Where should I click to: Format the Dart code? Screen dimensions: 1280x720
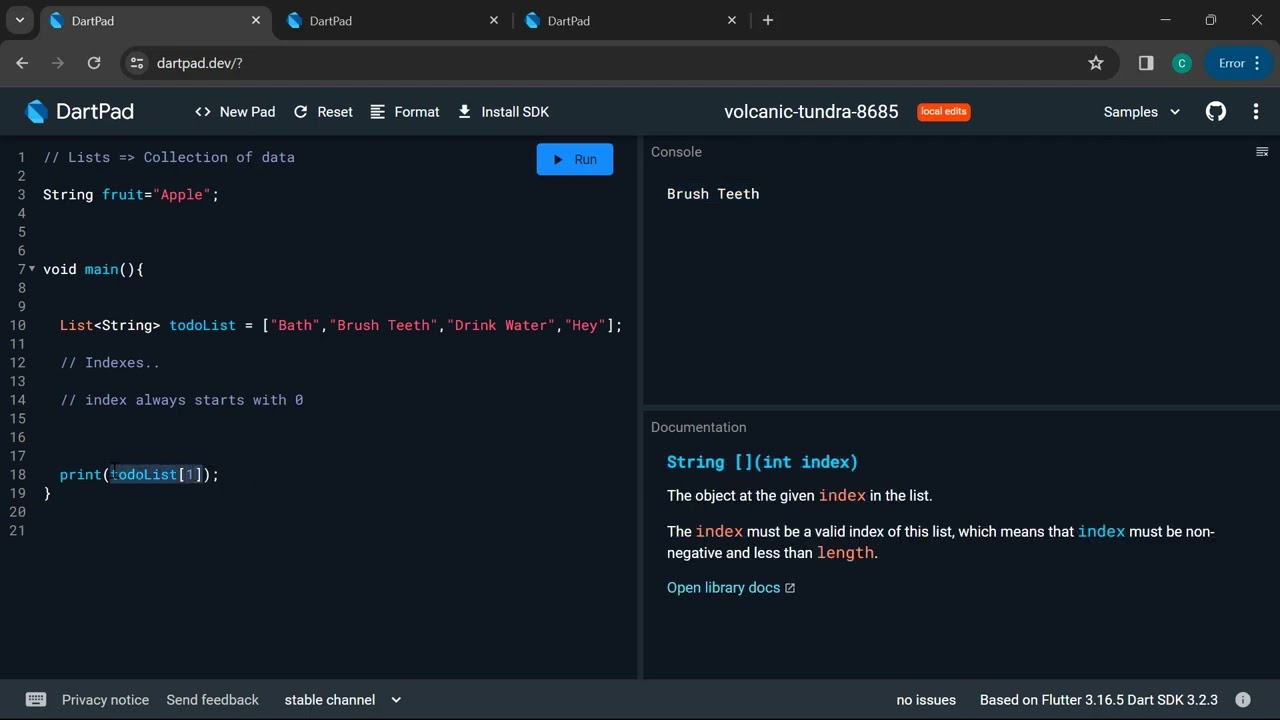click(x=405, y=112)
